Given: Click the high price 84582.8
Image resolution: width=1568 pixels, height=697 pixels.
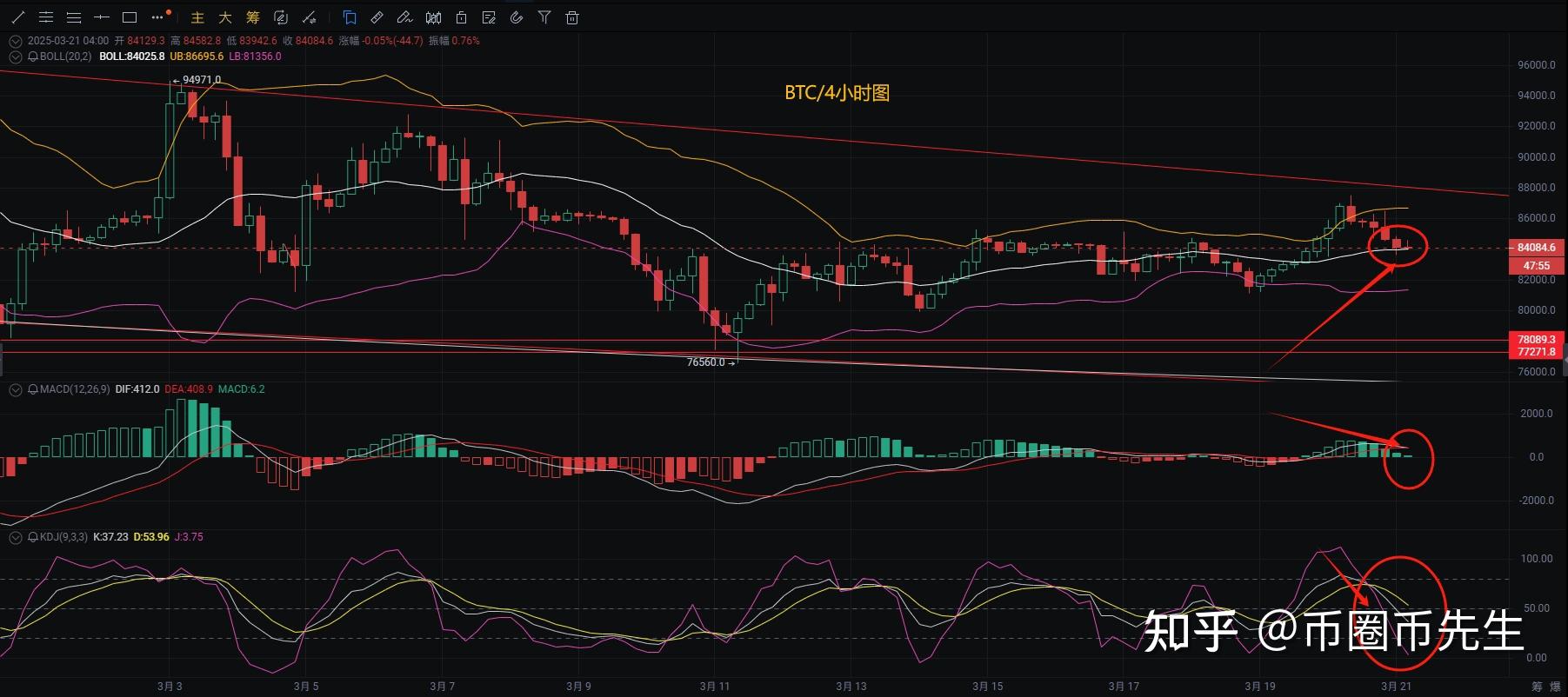Looking at the screenshot, I should 202,41.
